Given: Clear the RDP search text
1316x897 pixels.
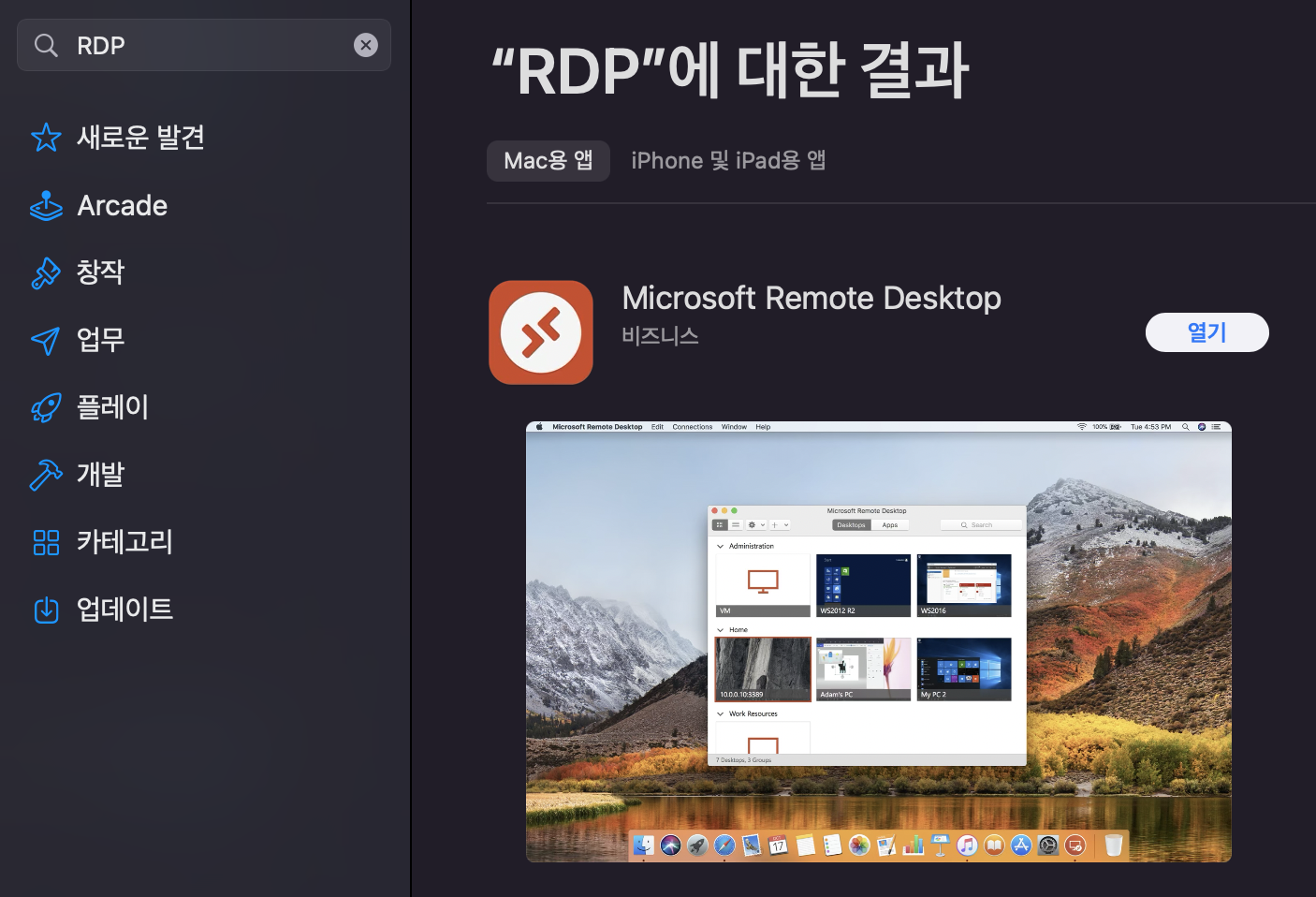Looking at the screenshot, I should [366, 45].
